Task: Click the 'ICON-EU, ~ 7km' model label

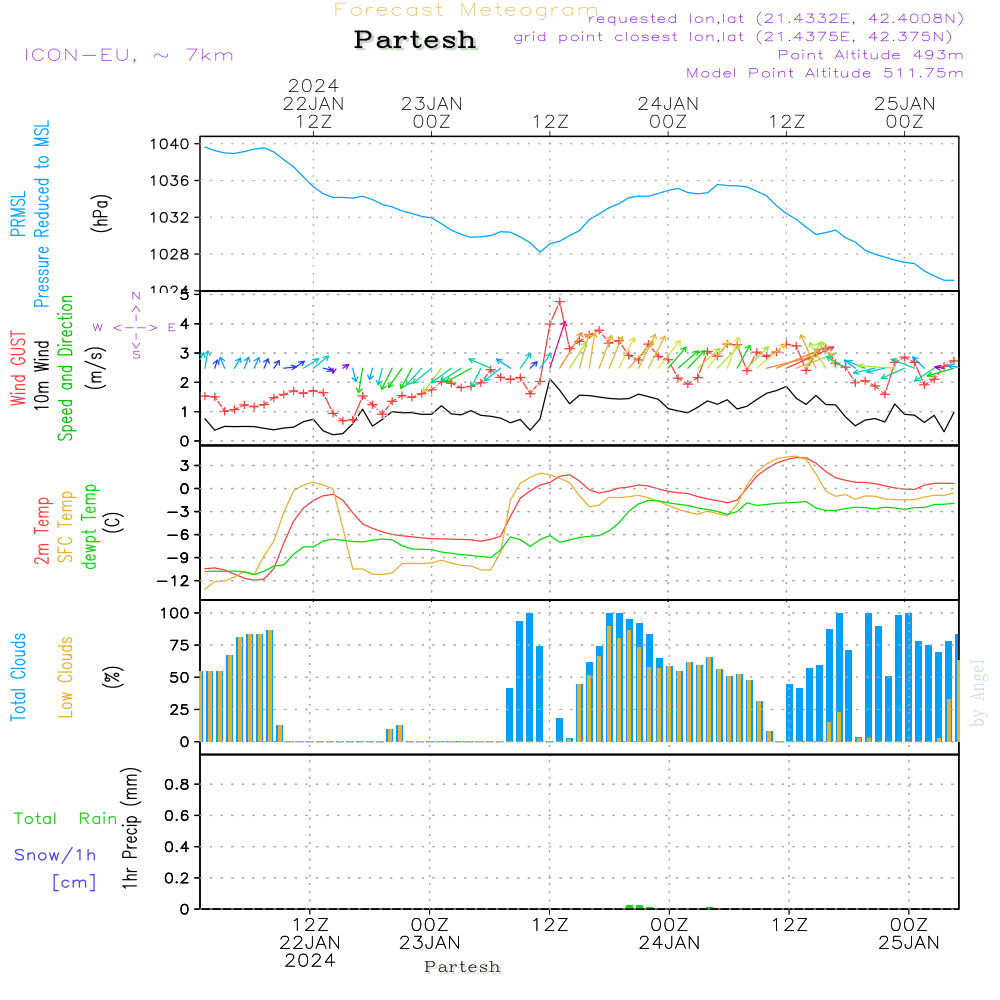Action: pos(129,55)
